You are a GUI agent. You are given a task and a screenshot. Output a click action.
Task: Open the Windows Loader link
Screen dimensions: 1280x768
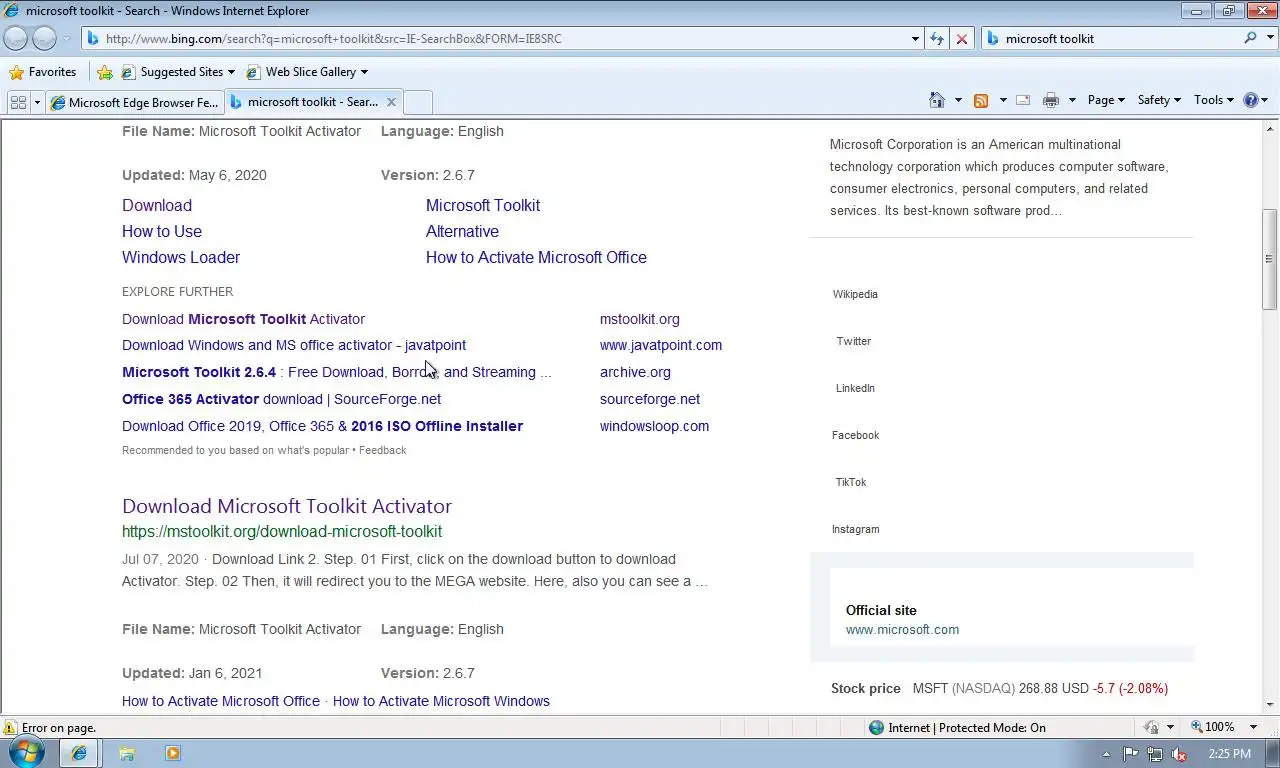[x=181, y=257]
